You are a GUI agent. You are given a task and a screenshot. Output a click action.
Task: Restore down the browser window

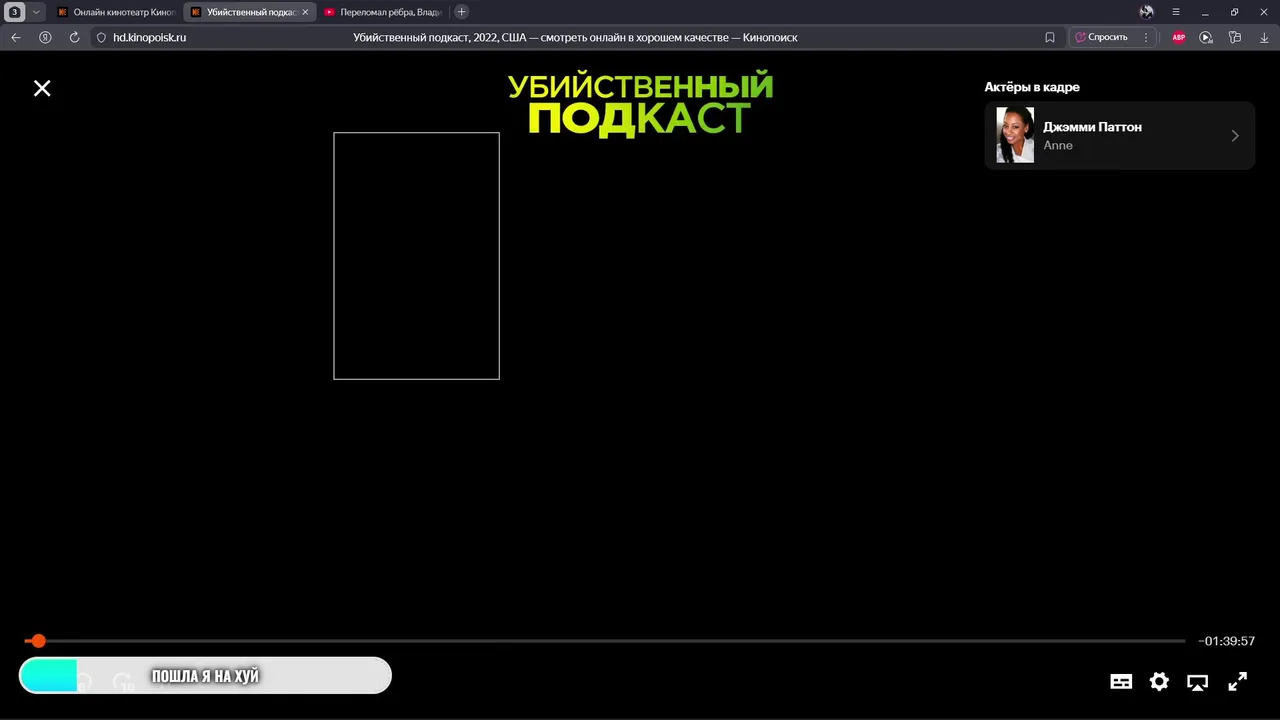coord(1235,12)
